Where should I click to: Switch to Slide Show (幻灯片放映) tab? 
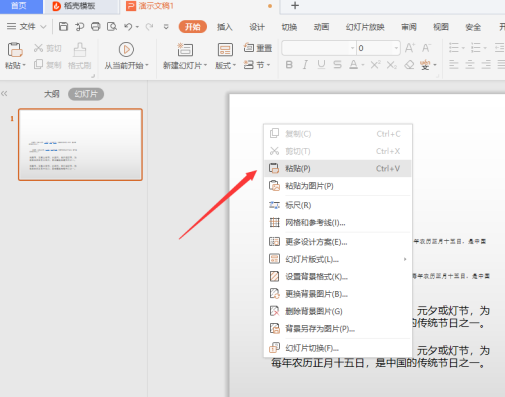365,27
